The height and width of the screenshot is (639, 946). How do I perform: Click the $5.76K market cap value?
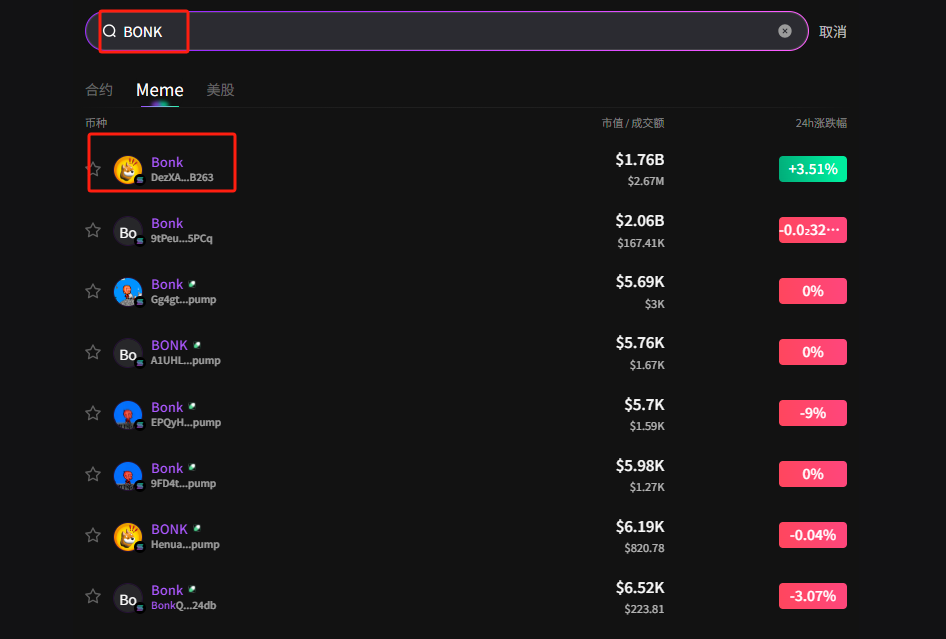click(640, 343)
